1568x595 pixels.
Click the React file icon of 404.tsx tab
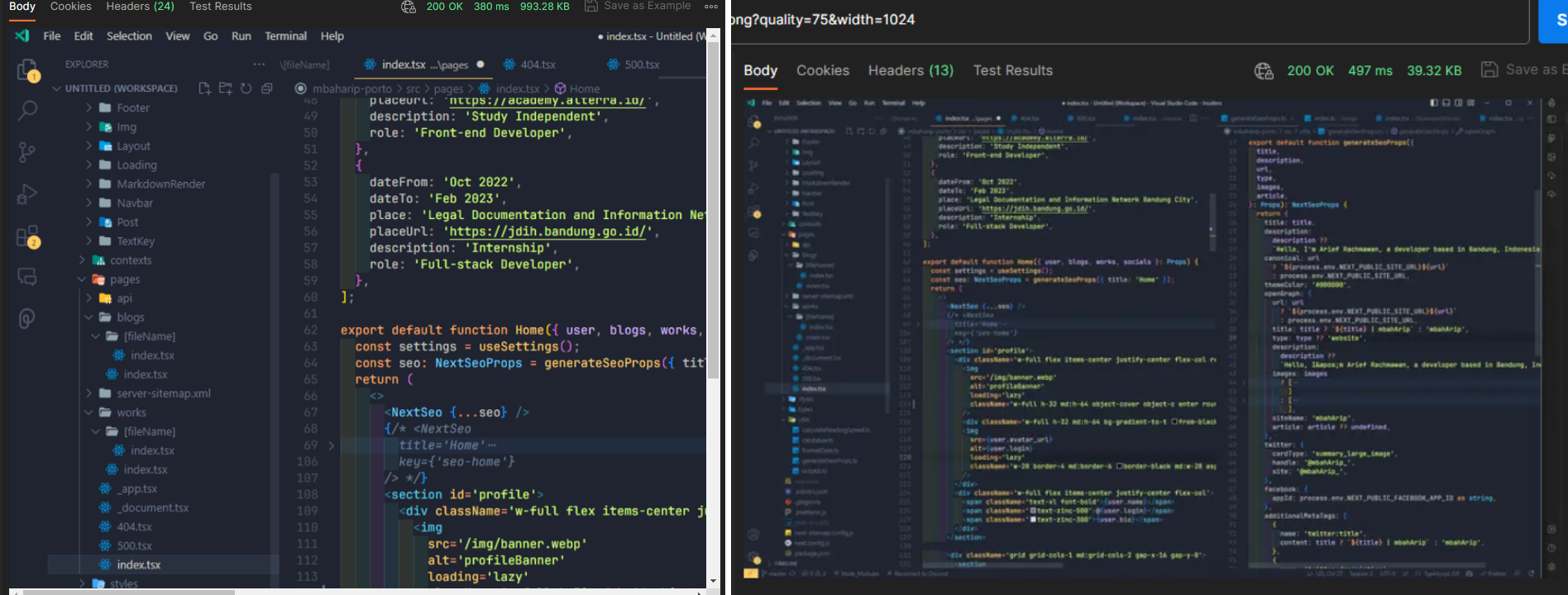[x=508, y=64]
